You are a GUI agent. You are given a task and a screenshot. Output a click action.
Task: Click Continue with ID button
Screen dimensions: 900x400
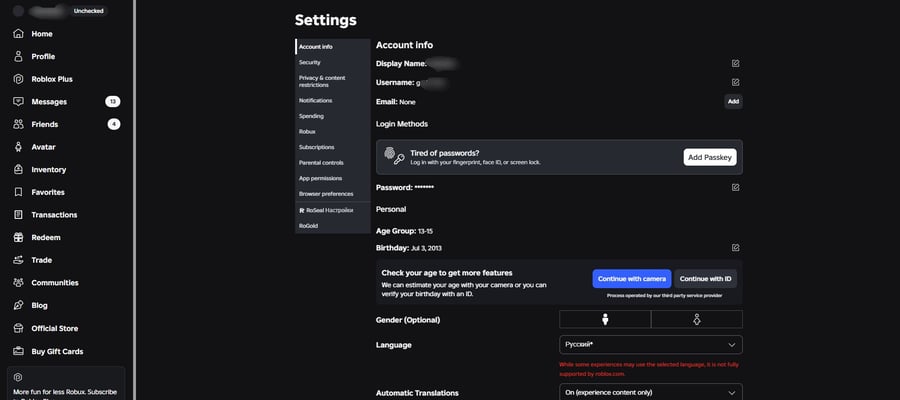[705, 279]
